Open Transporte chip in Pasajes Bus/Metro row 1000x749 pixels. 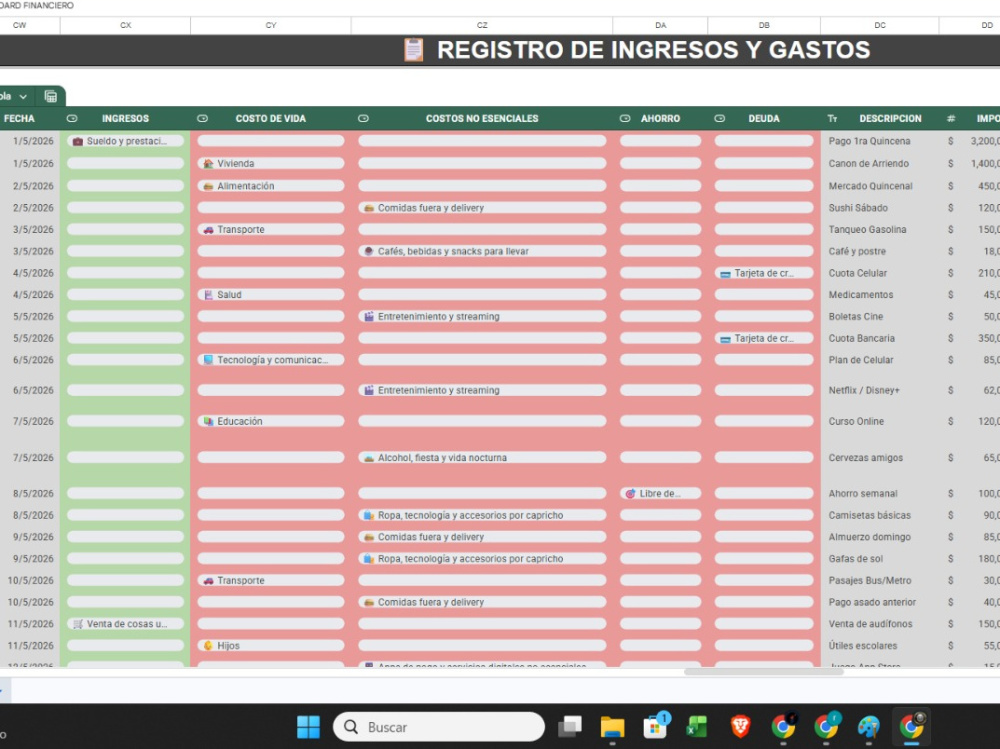point(270,581)
